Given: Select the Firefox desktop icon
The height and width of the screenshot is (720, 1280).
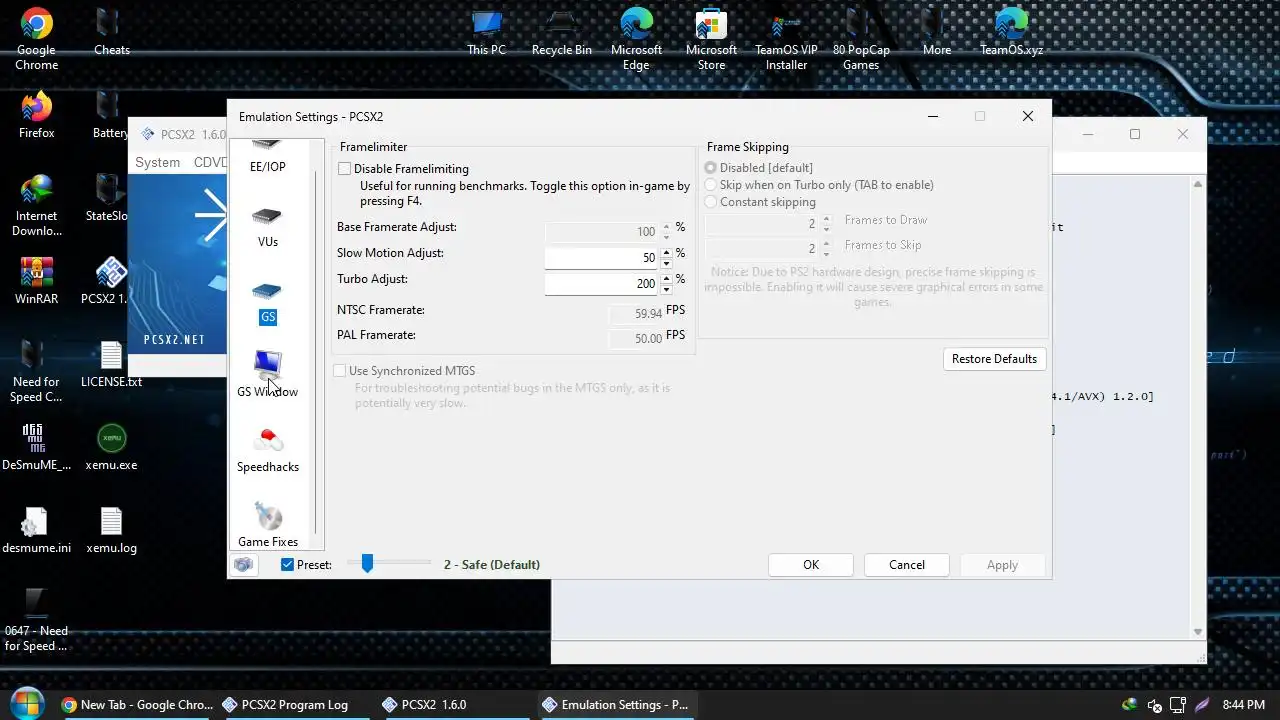Looking at the screenshot, I should (x=36, y=115).
